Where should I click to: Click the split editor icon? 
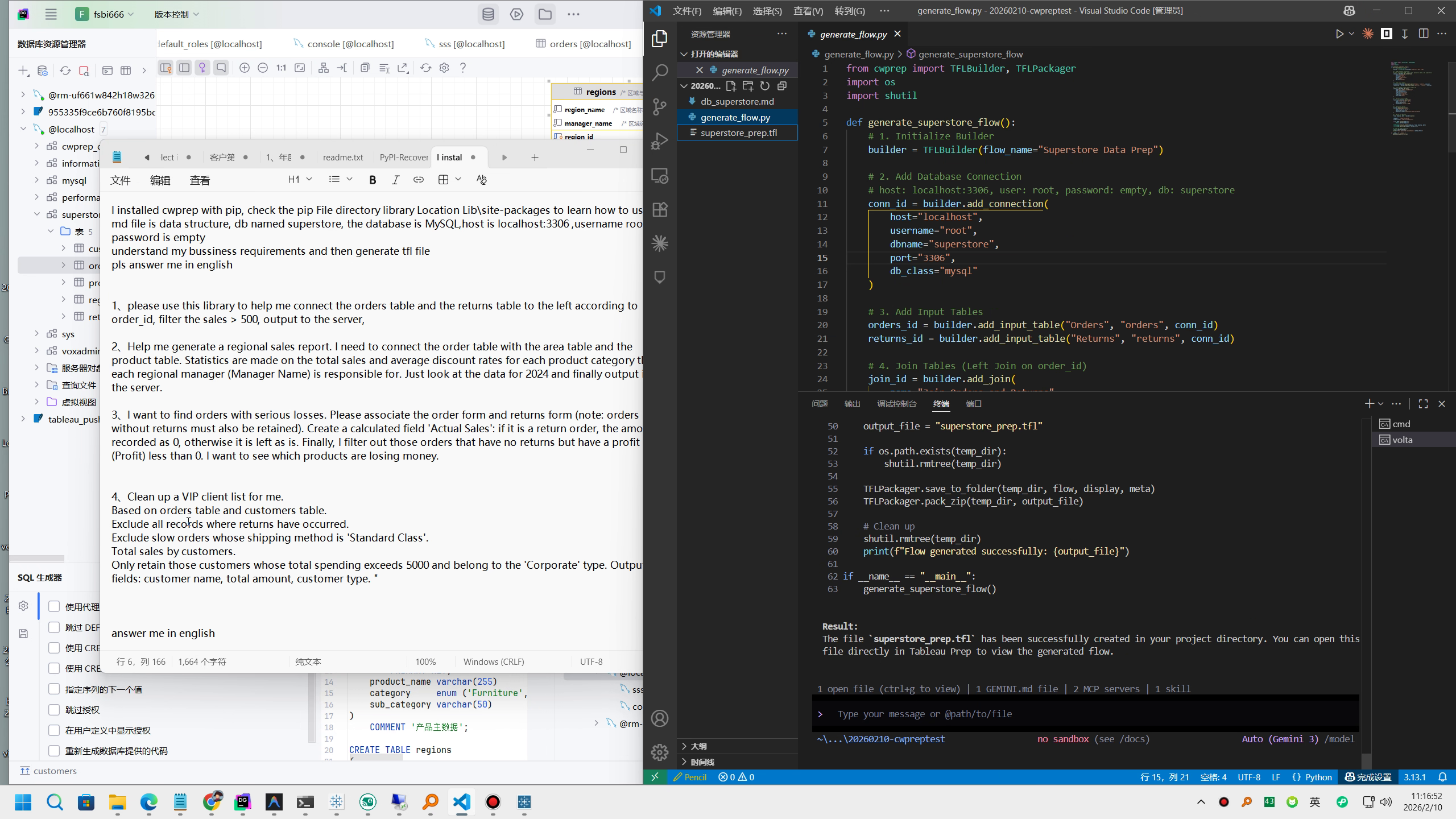pos(1423,34)
